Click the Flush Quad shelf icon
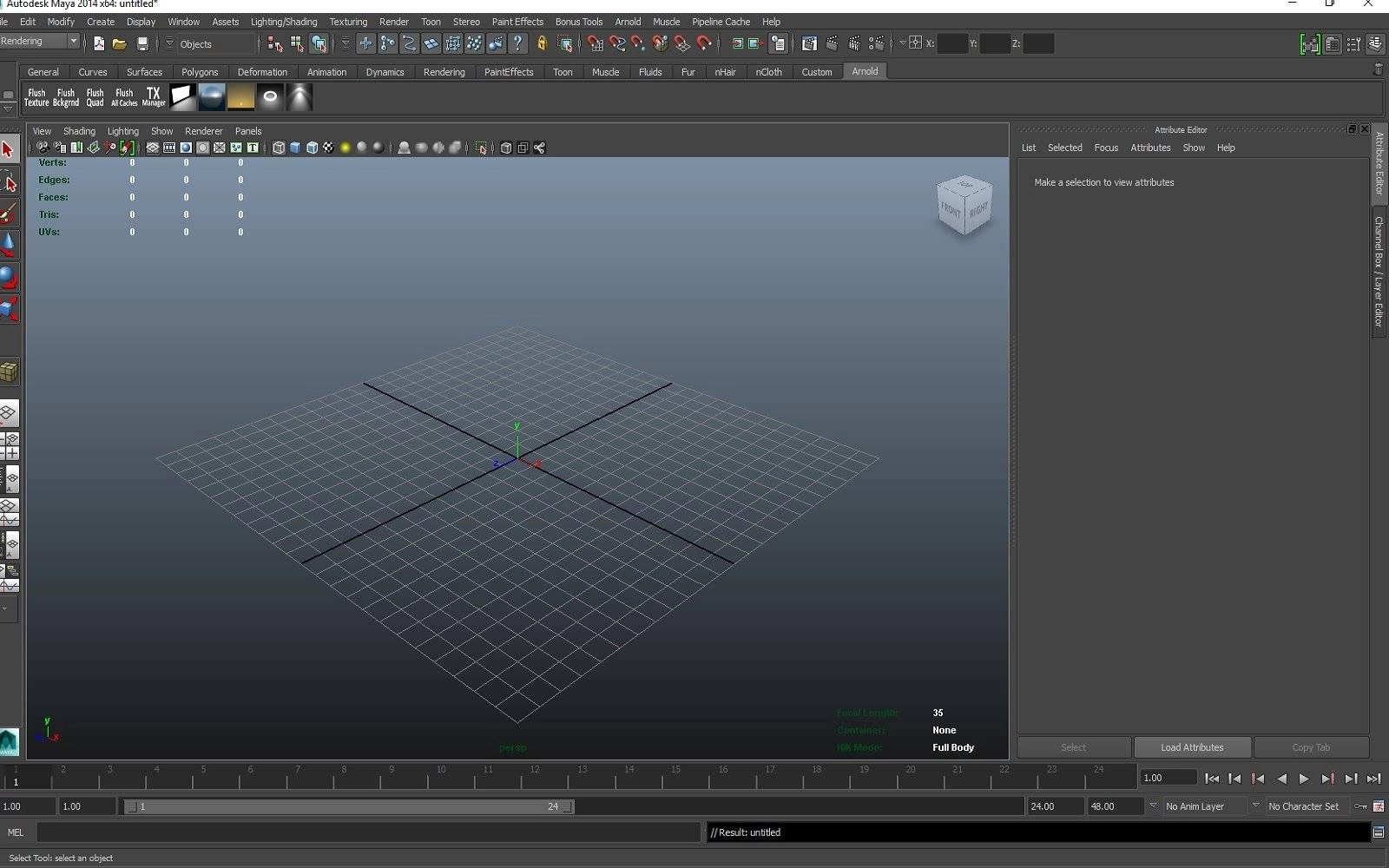 [x=95, y=97]
